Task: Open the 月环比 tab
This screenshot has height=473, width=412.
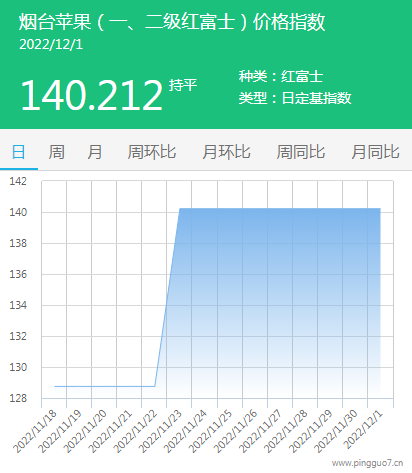Action: tap(227, 152)
